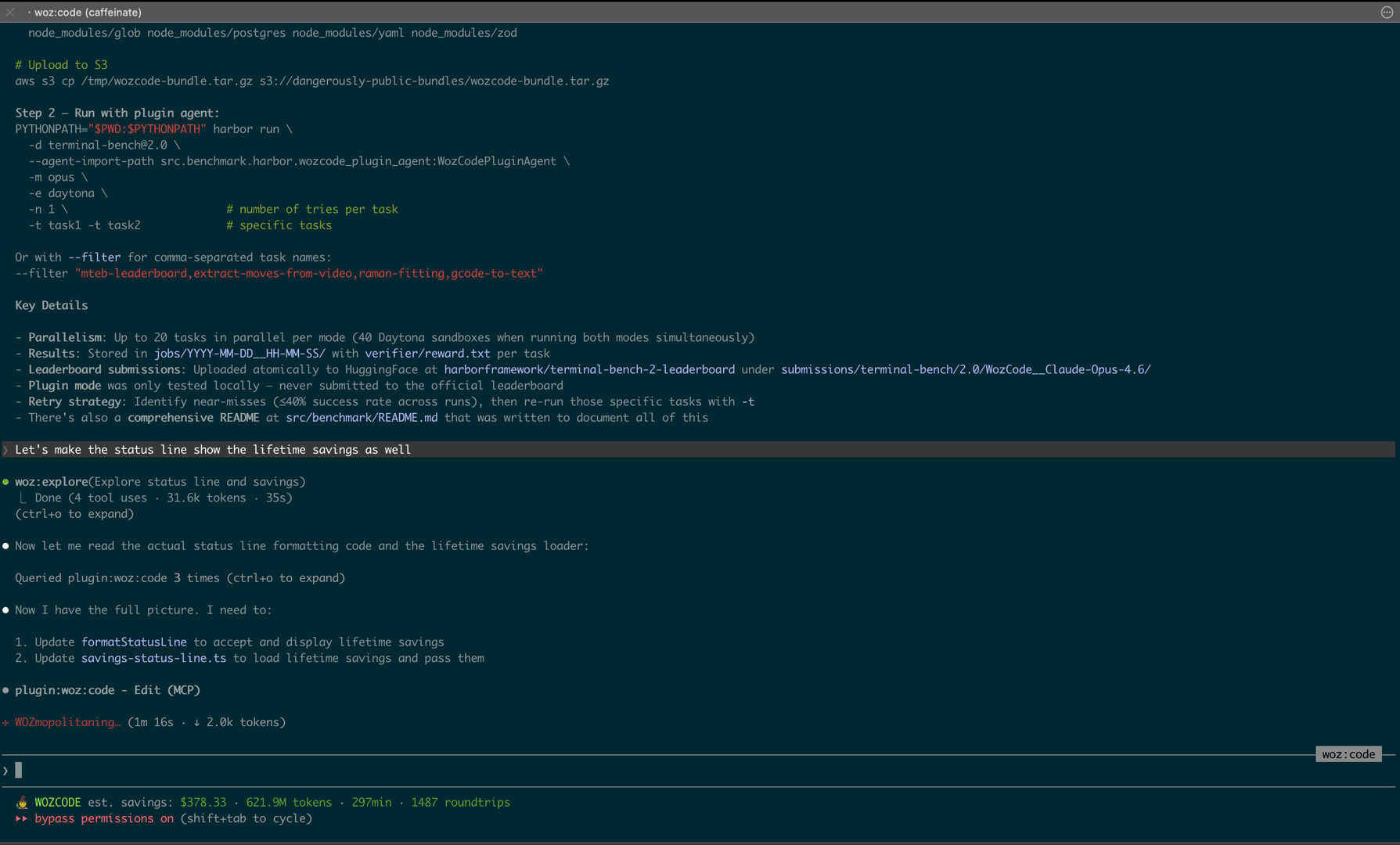Expand 'Queried plugin:woz:code 3 times' line
The image size is (1400, 845).
pos(180,578)
